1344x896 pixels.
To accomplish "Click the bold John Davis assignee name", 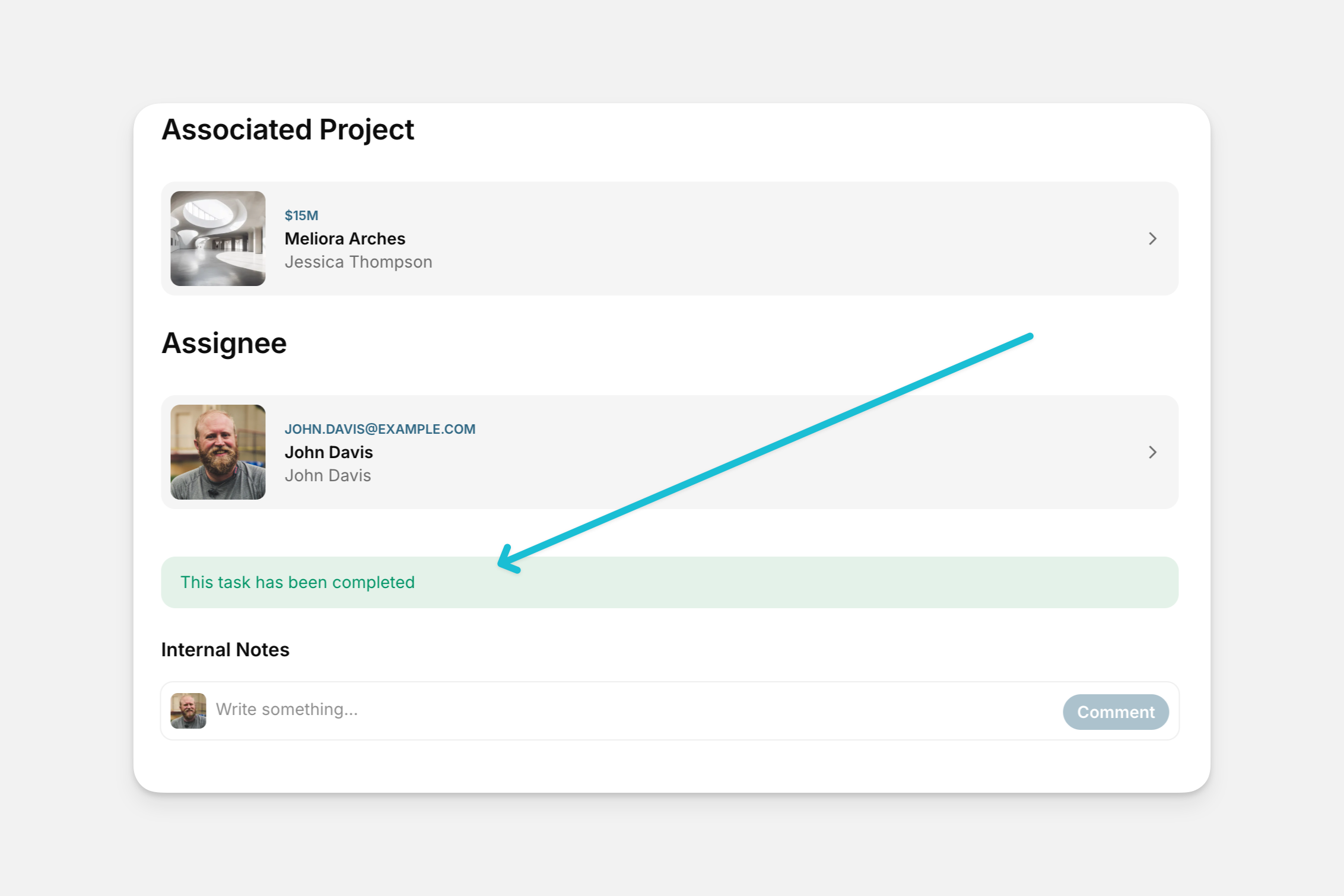I will click(x=329, y=452).
